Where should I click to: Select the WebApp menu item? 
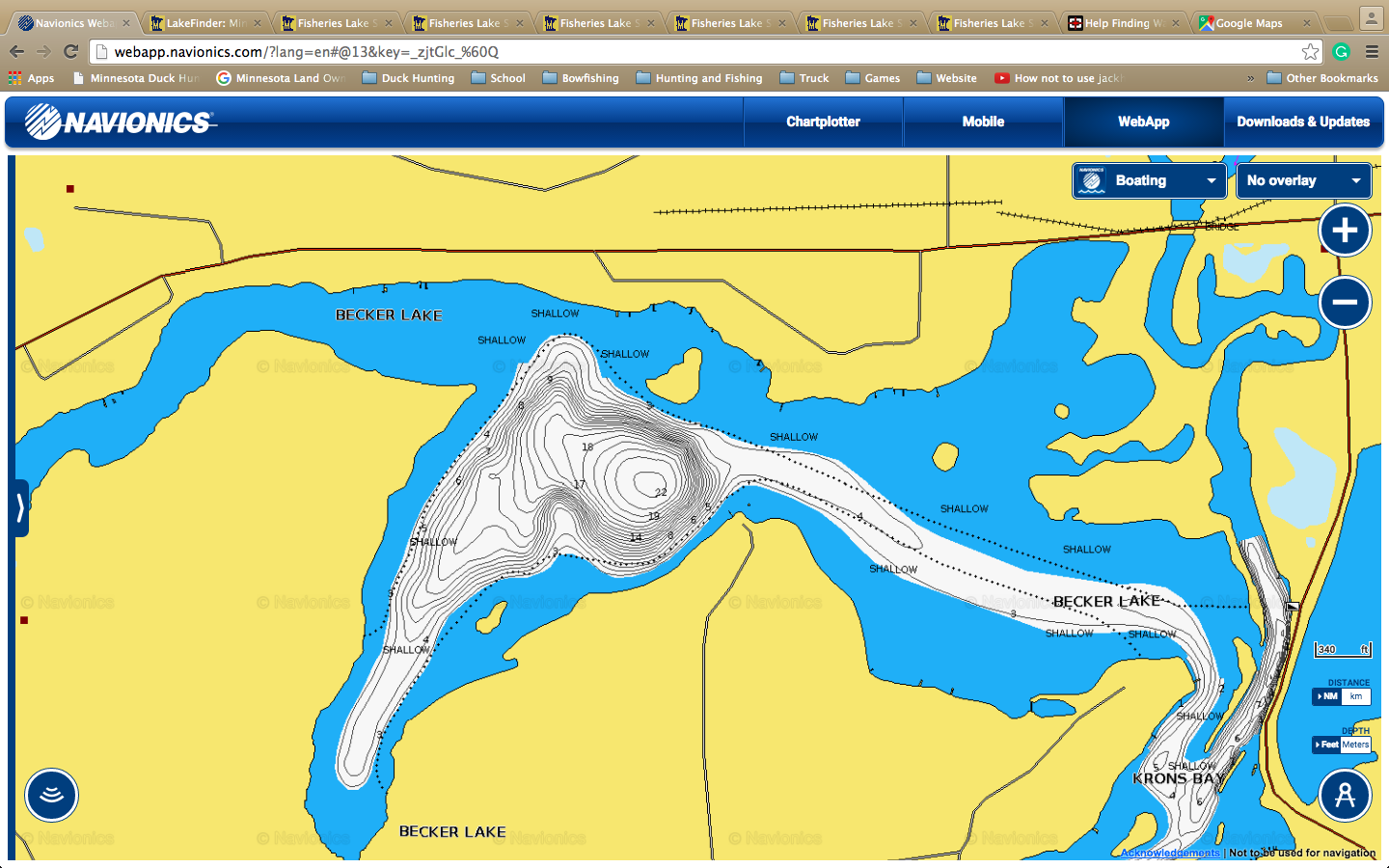(1143, 122)
